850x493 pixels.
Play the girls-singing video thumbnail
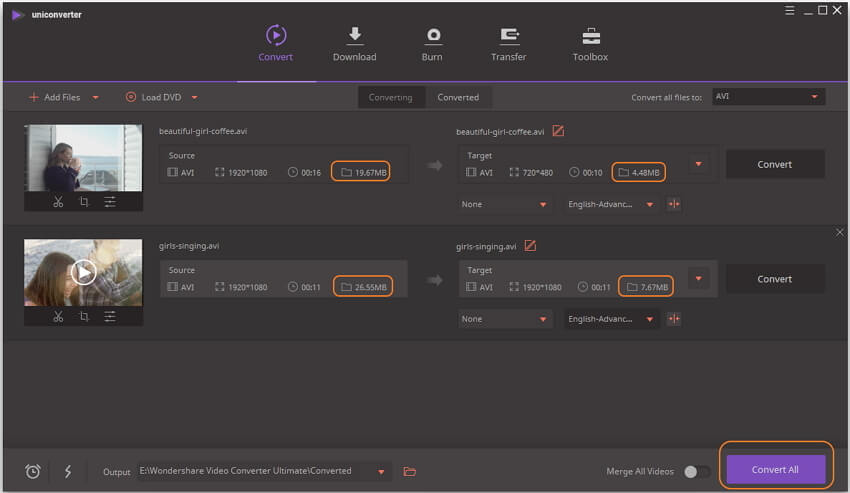(84, 272)
